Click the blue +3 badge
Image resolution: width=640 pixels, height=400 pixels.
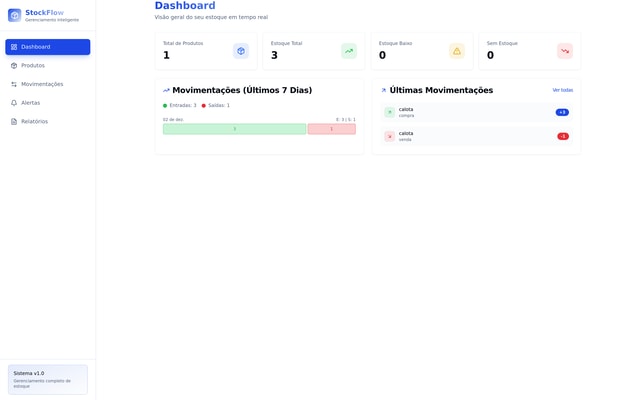click(562, 112)
